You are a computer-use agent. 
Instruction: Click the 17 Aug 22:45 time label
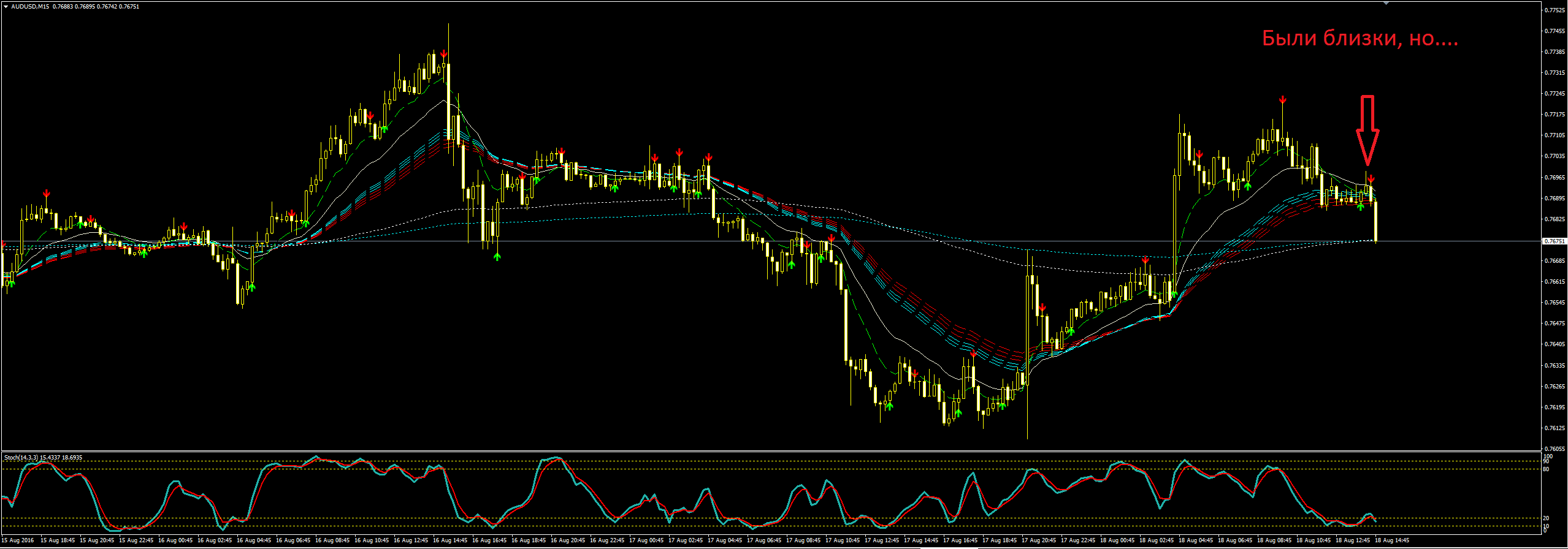click(1078, 540)
